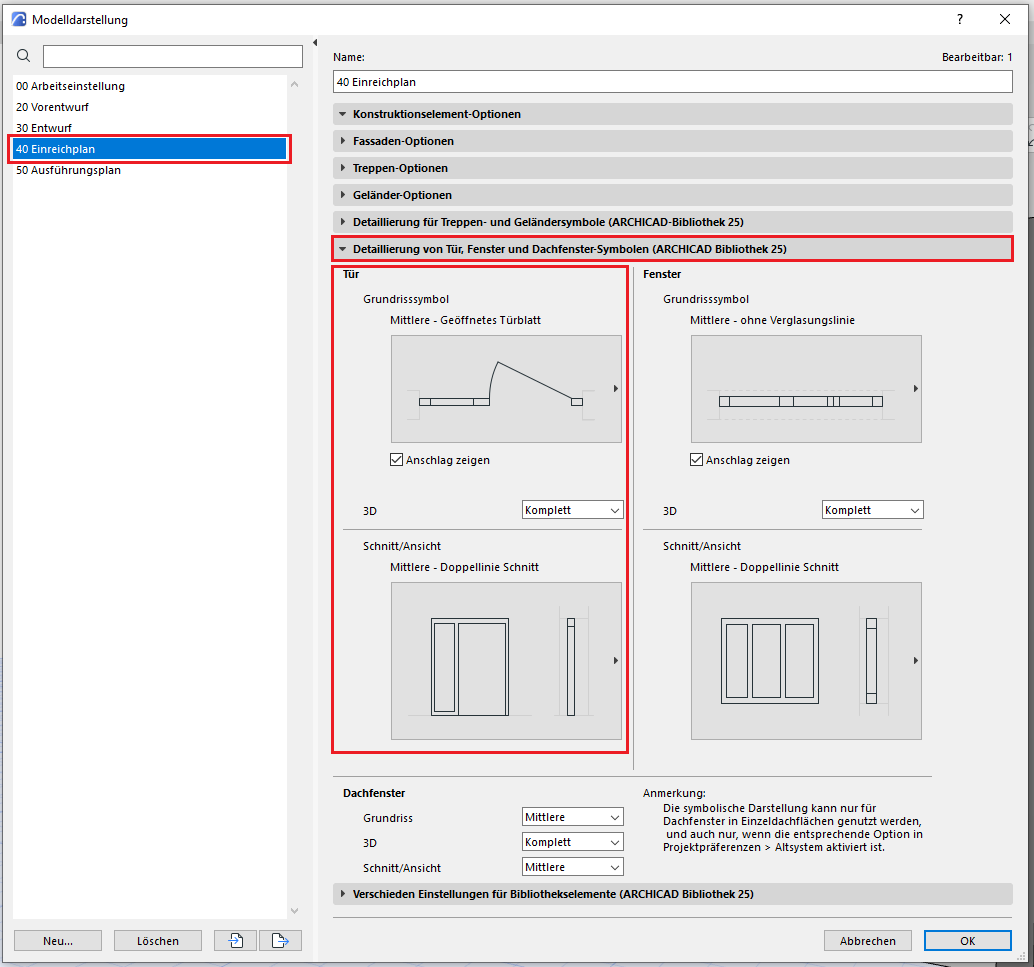Open the window floor plan symbol flyout arrow
The height and width of the screenshot is (967, 1034).
916,389
